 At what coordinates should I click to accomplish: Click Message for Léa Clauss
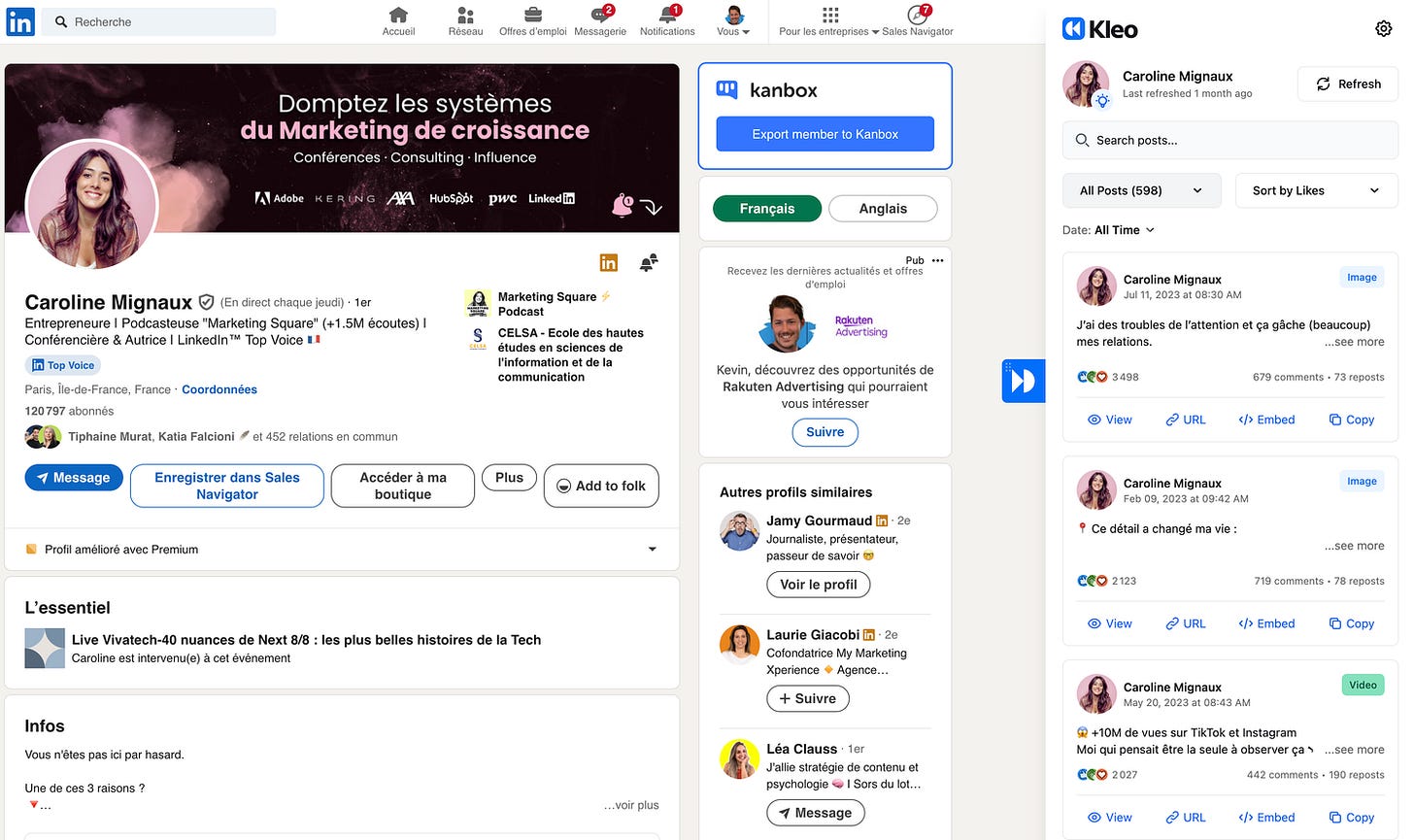pos(816,813)
